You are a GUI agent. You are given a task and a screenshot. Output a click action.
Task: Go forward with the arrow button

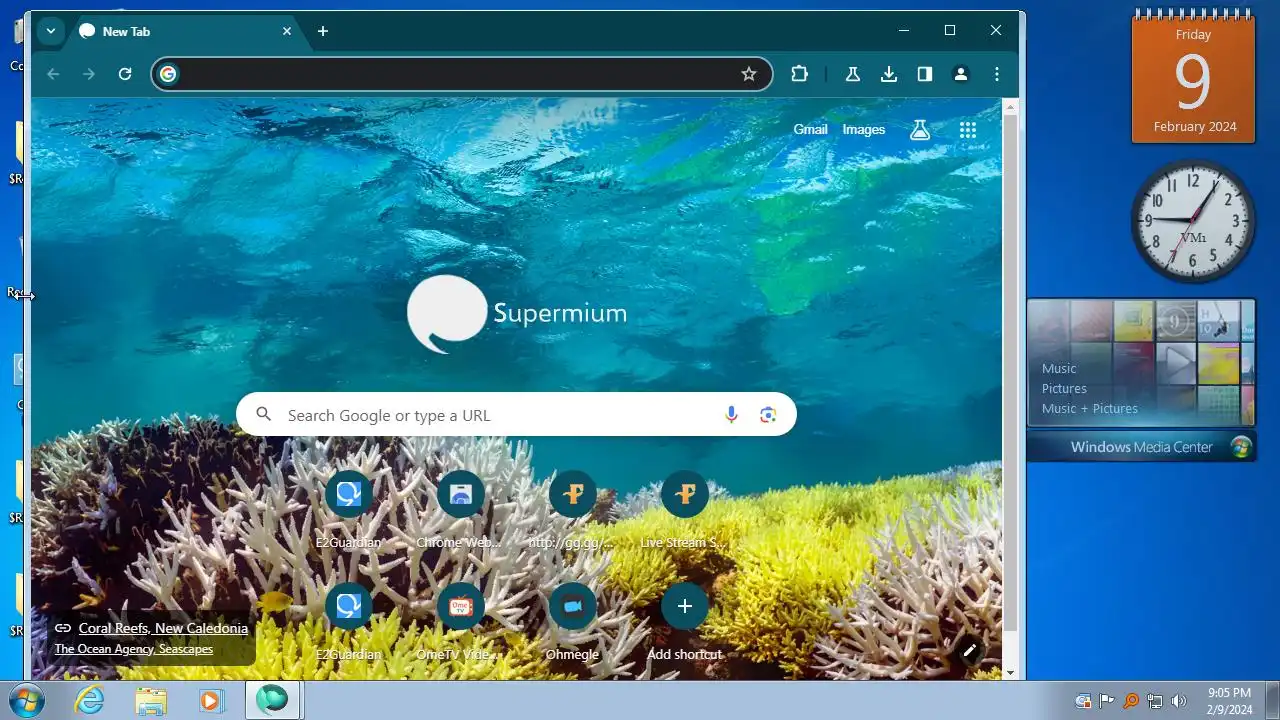89,74
